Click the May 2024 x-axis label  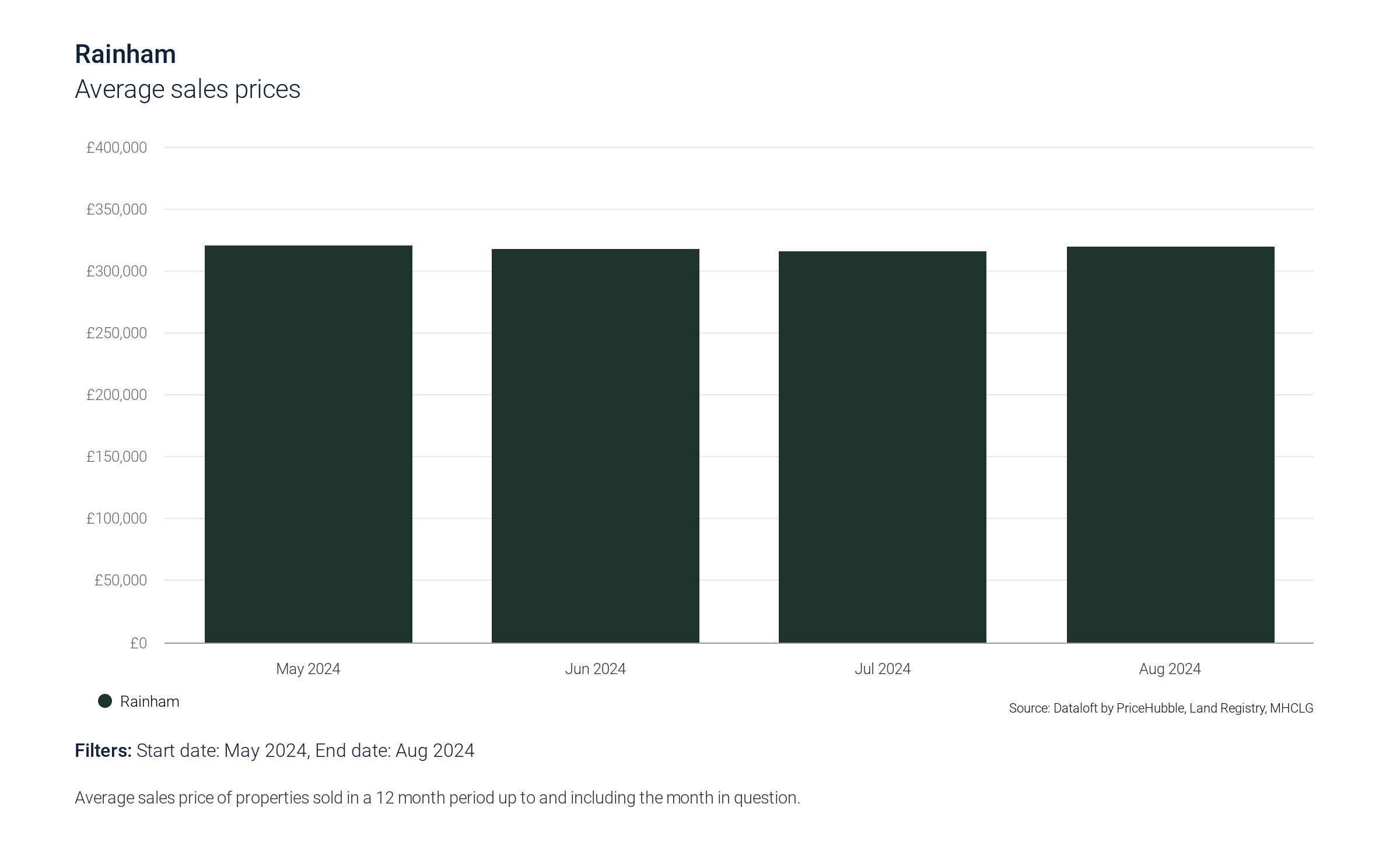click(x=308, y=669)
